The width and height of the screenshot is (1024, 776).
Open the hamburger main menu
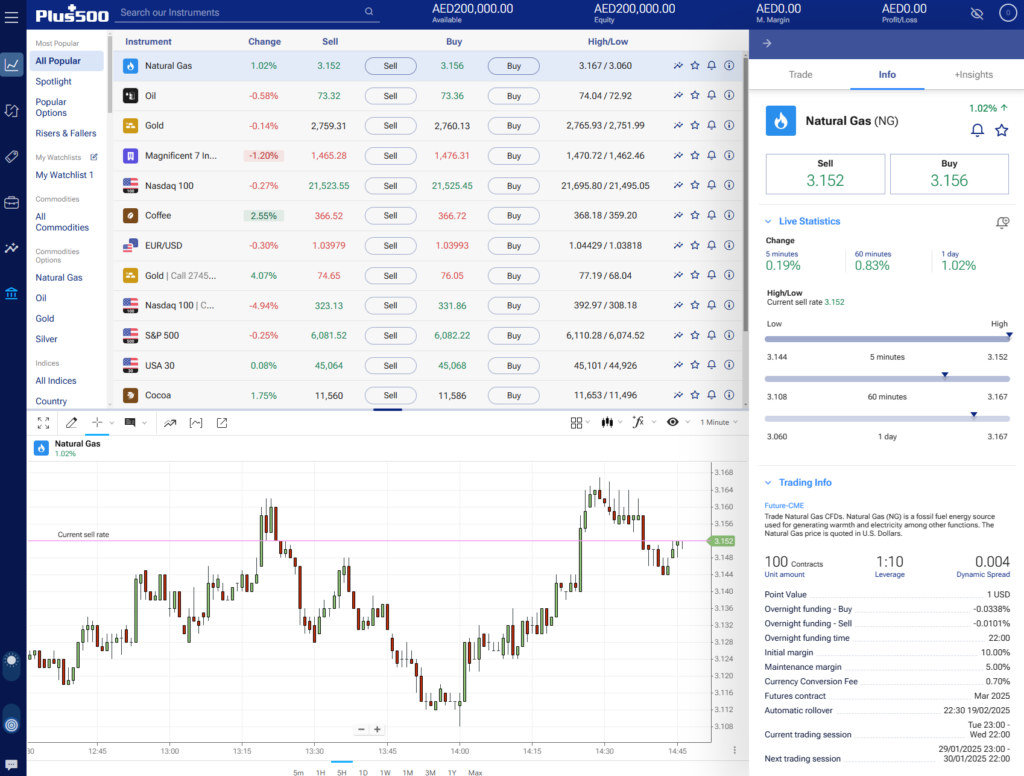click(x=11, y=17)
